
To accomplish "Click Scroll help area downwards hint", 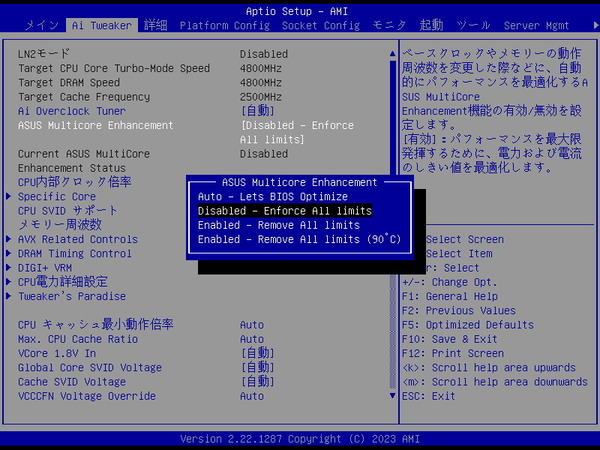I will (495, 382).
